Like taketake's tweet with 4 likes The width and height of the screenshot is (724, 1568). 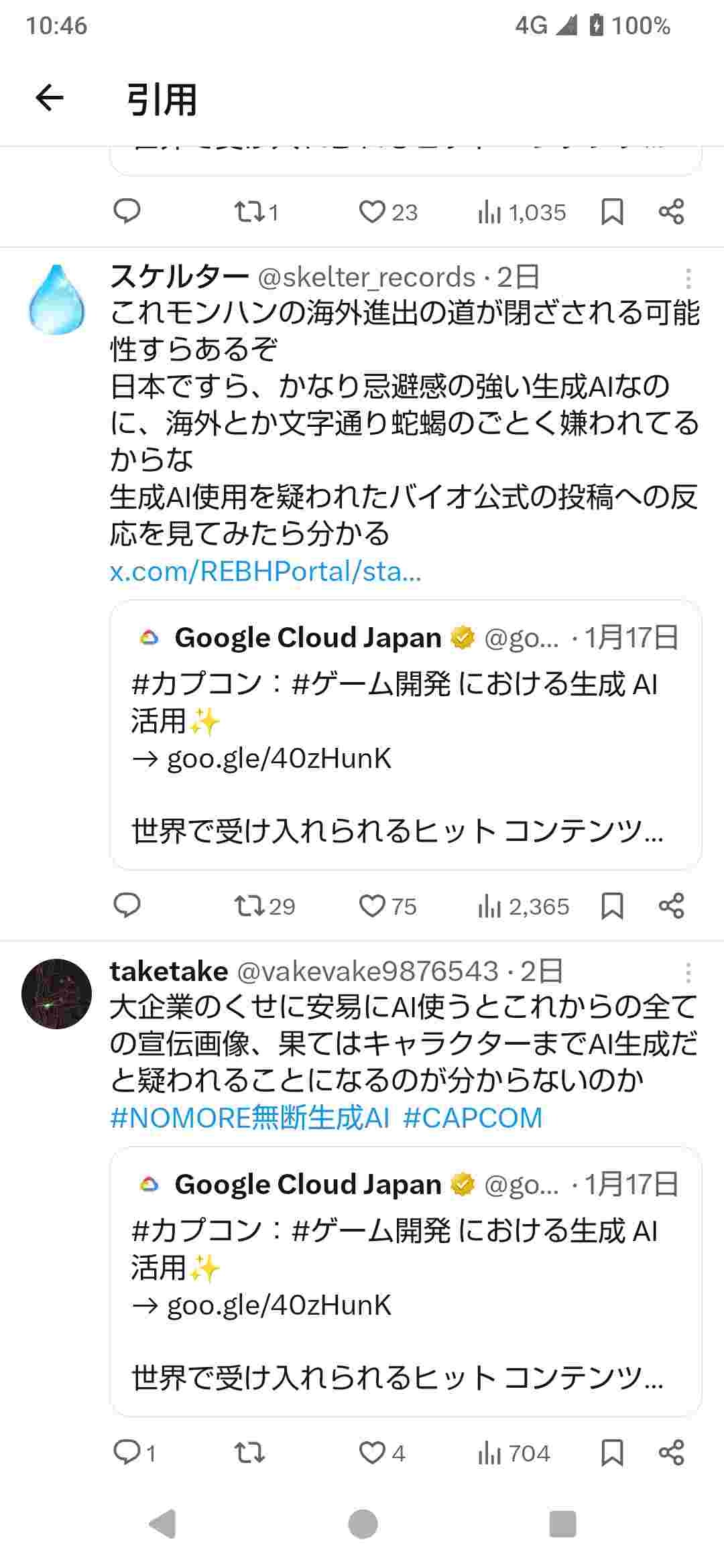(x=371, y=1453)
